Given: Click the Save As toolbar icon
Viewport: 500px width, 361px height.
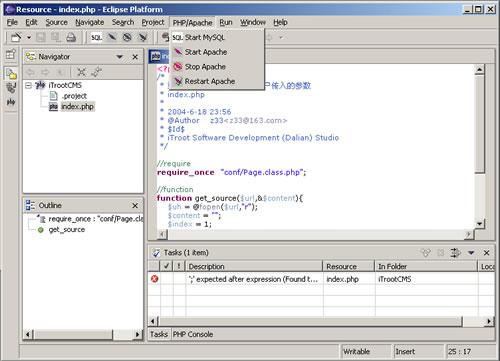Looking at the screenshot, I should [56, 37].
